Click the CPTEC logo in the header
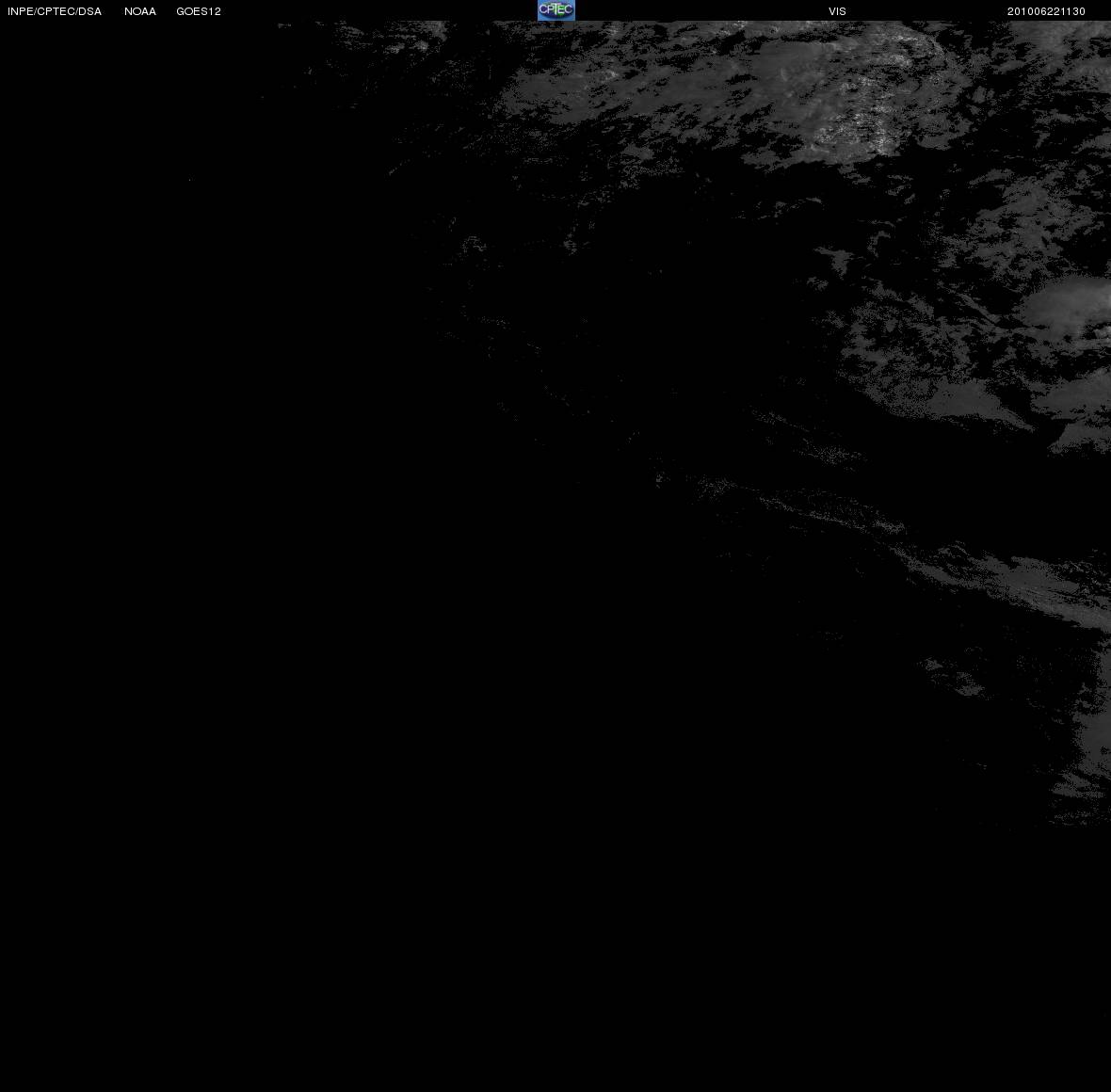 coord(556,10)
